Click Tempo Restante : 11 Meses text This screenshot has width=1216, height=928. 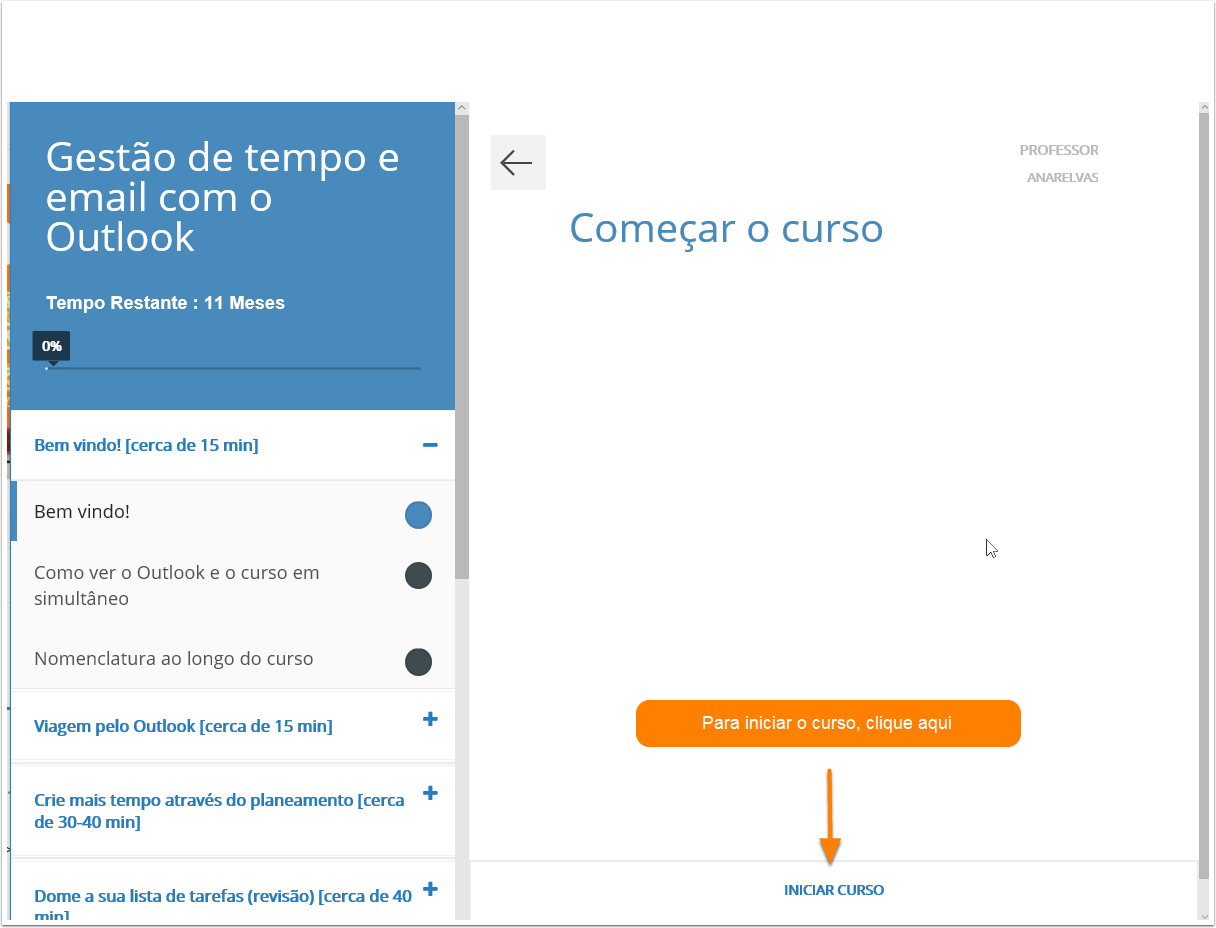click(165, 303)
